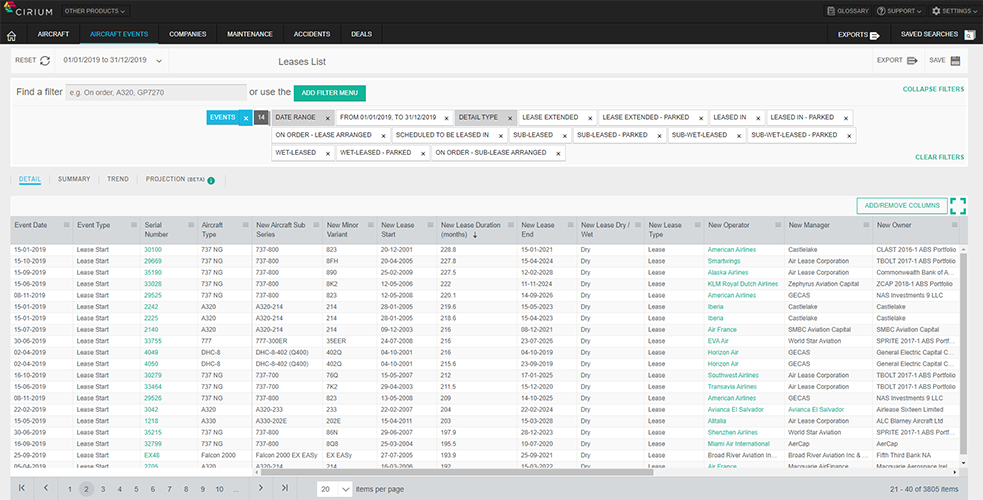Open the Glossary icon link
Screen dimensions: 983x500
[x=831, y=11]
